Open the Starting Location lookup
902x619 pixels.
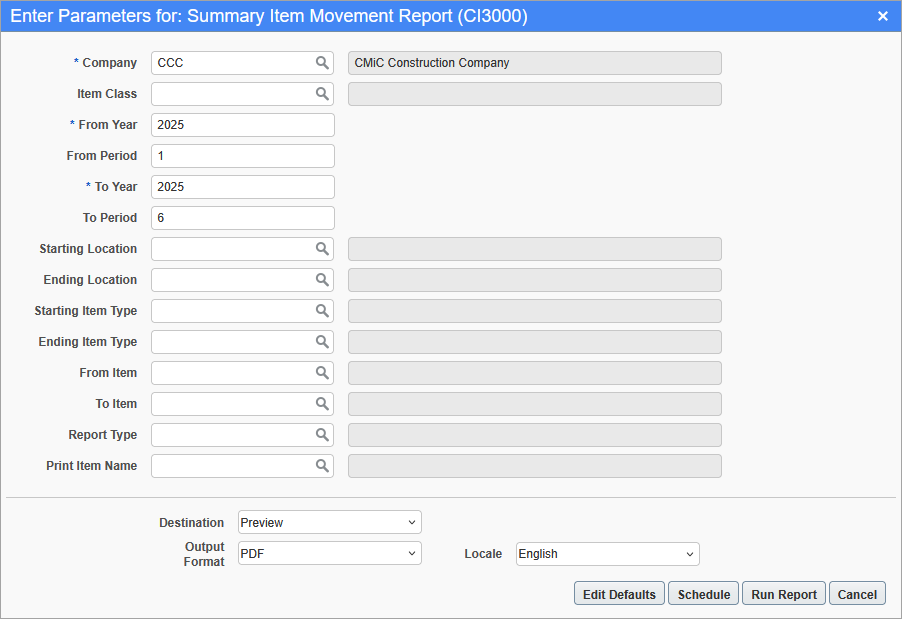click(x=322, y=248)
